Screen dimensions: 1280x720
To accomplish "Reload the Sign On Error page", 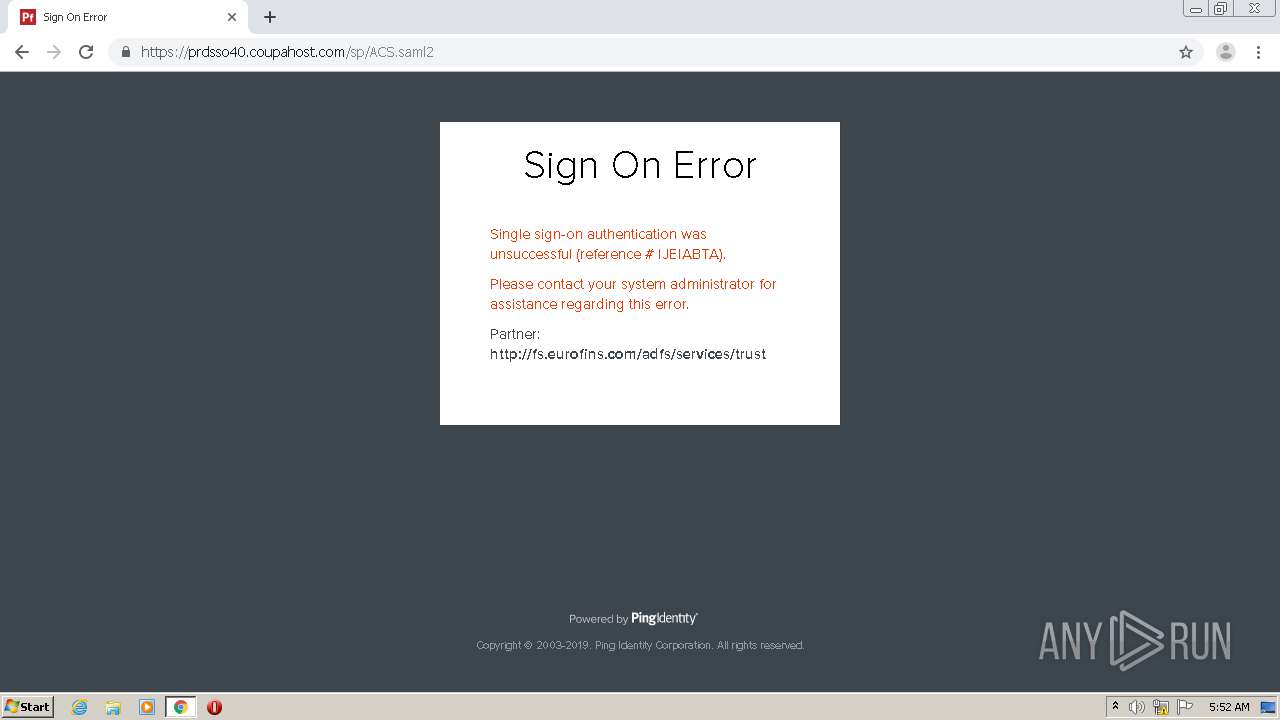I will click(x=86, y=52).
